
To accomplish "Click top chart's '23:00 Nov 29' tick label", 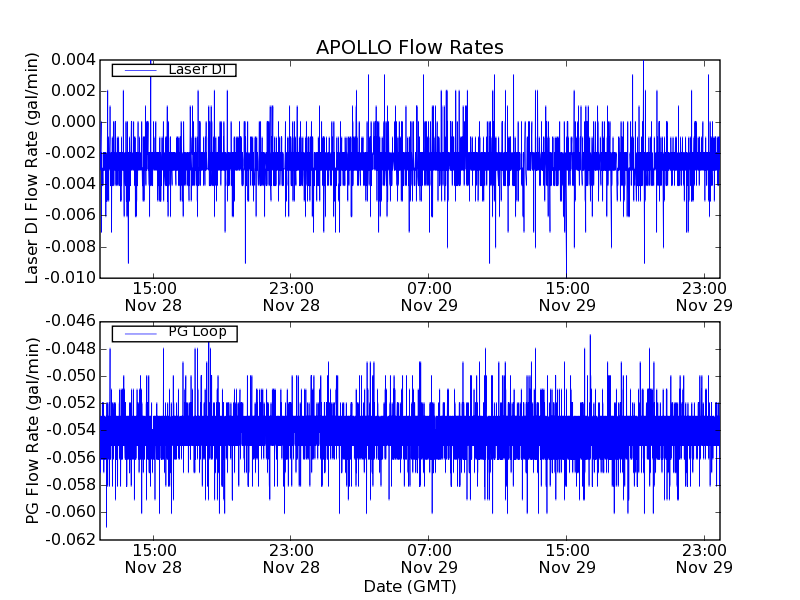I will [x=705, y=297].
